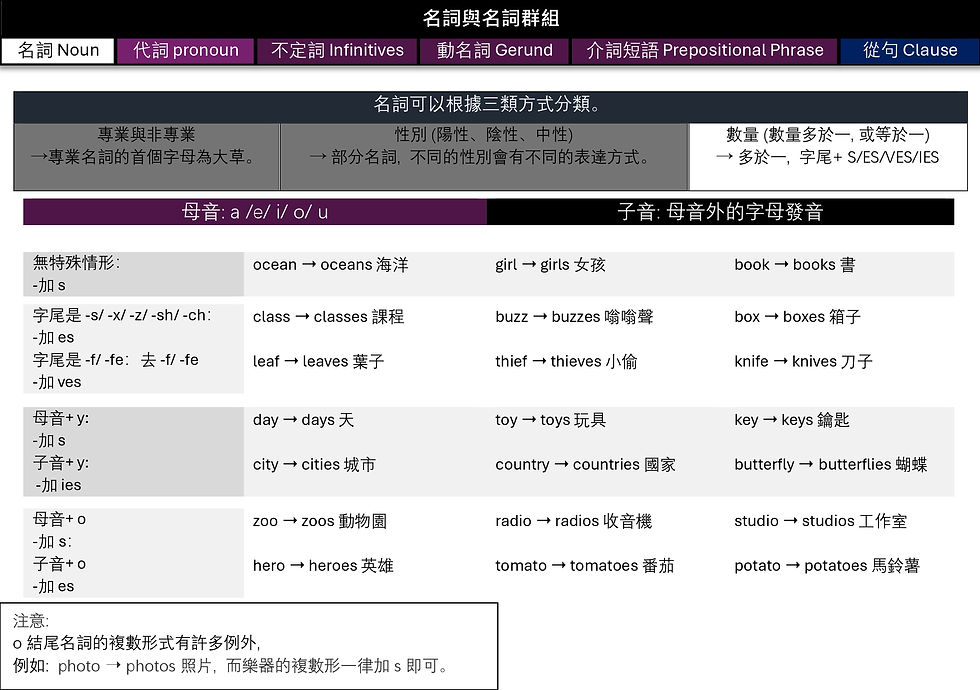
Task: Click the 字尾是 -f/ -fe rule text
Action: pos(116,360)
